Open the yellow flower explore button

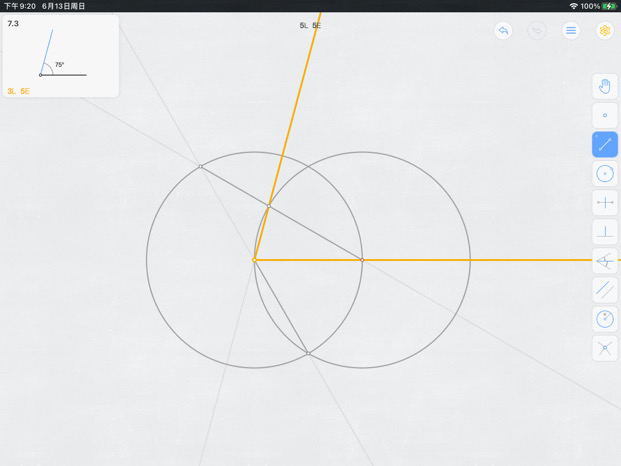tap(605, 30)
